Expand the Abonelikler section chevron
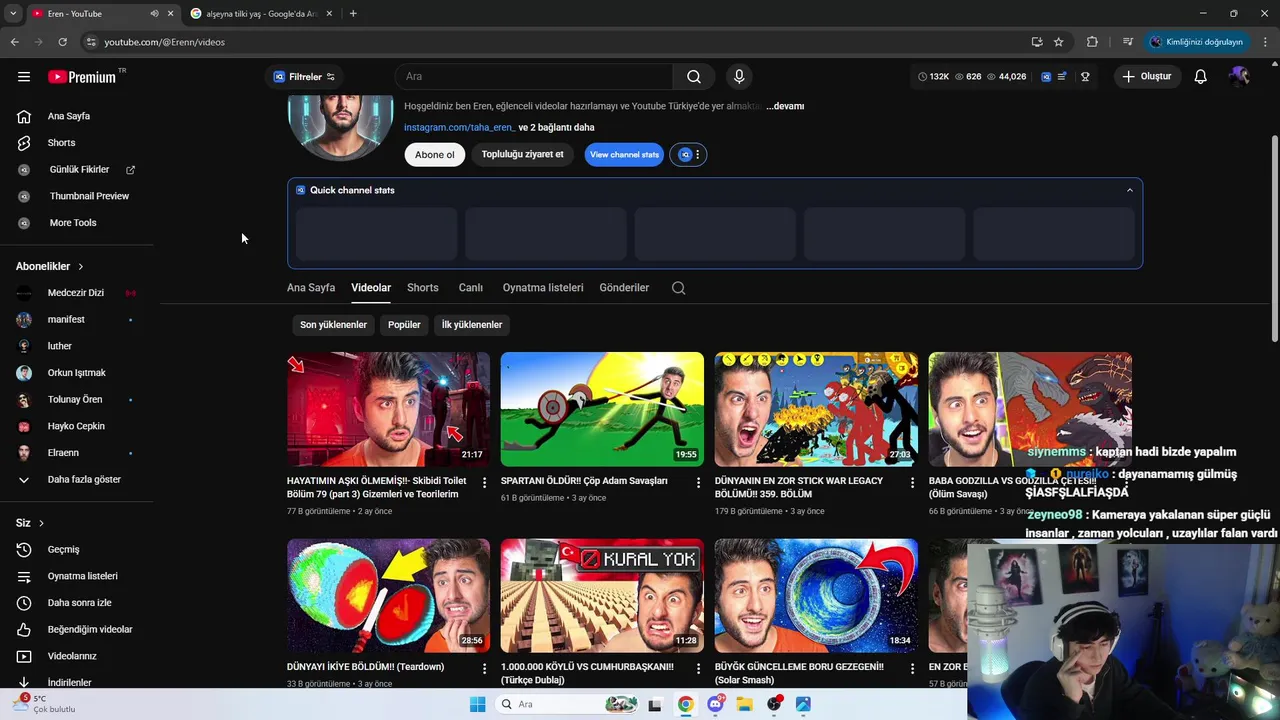The image size is (1280, 720). [x=81, y=267]
